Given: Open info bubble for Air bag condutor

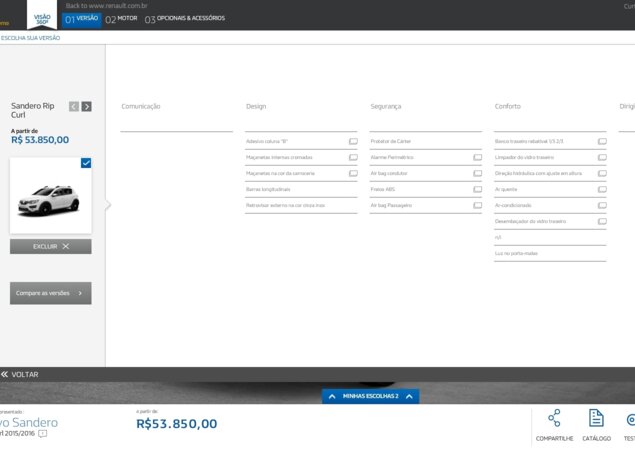Looking at the screenshot, I should coord(477,173).
